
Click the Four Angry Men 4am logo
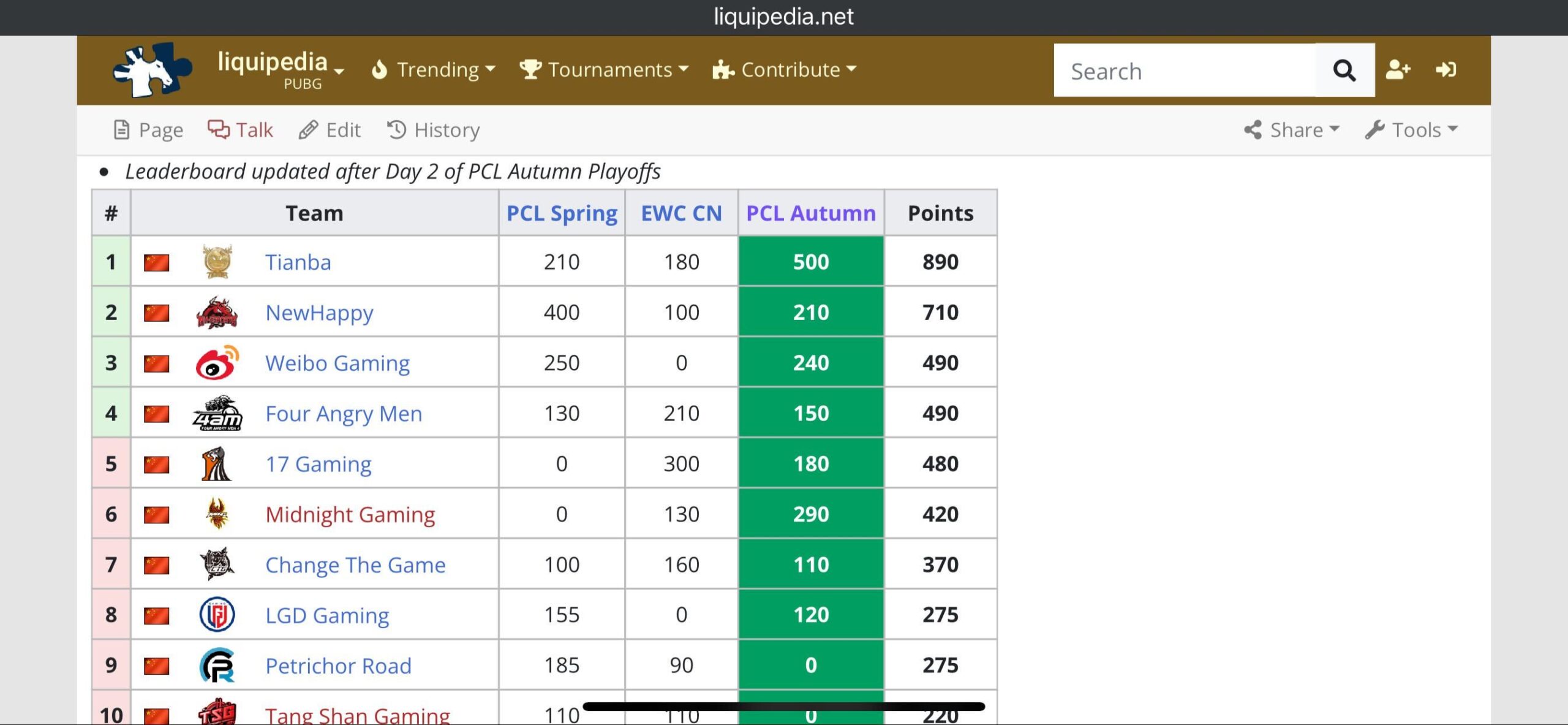pyautogui.click(x=217, y=414)
